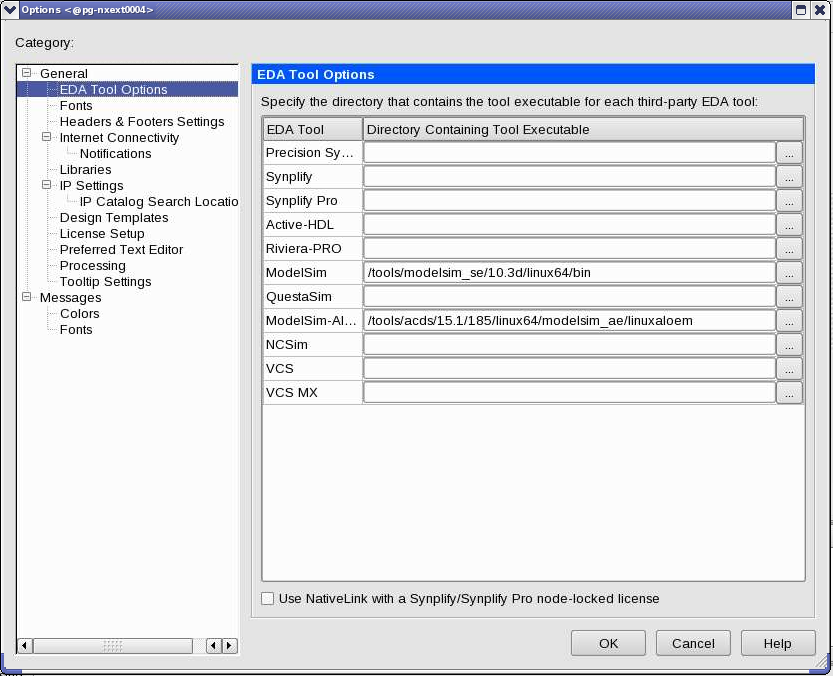Open Help for options dialog
The image size is (833, 676).
[778, 643]
